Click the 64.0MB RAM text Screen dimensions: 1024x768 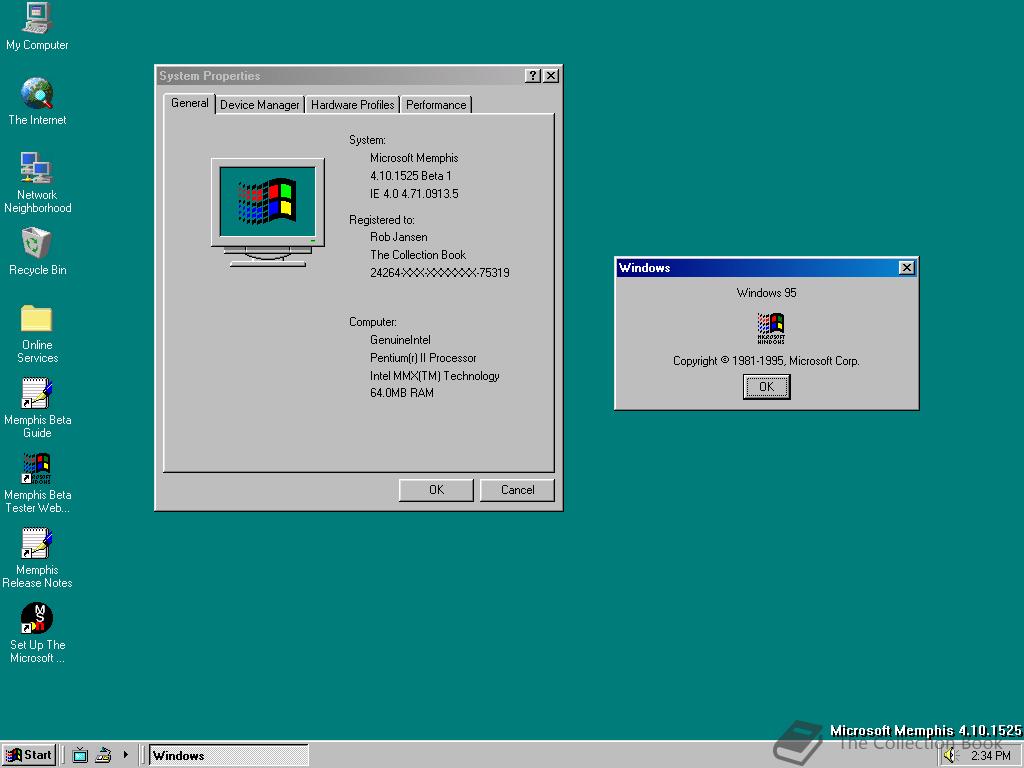(402, 393)
